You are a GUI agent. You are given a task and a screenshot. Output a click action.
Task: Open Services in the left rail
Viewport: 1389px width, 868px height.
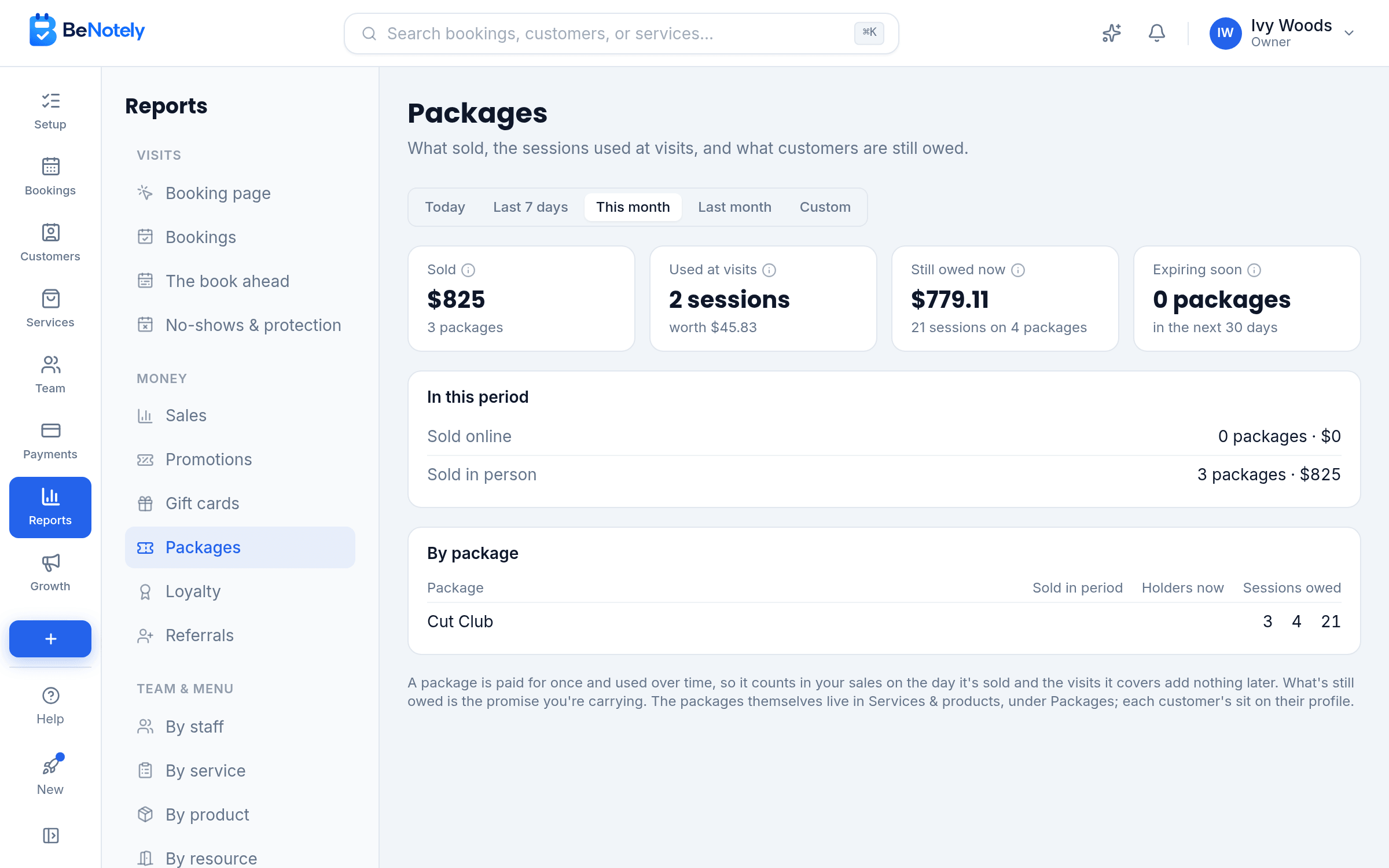point(50,309)
